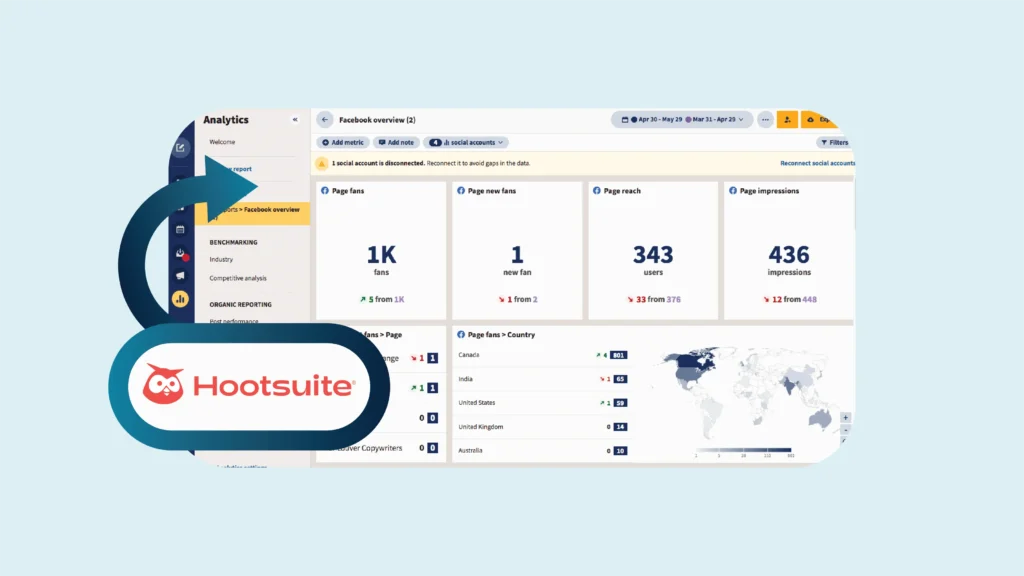Click the Add note button
Image resolution: width=1024 pixels, height=576 pixels.
(x=396, y=143)
